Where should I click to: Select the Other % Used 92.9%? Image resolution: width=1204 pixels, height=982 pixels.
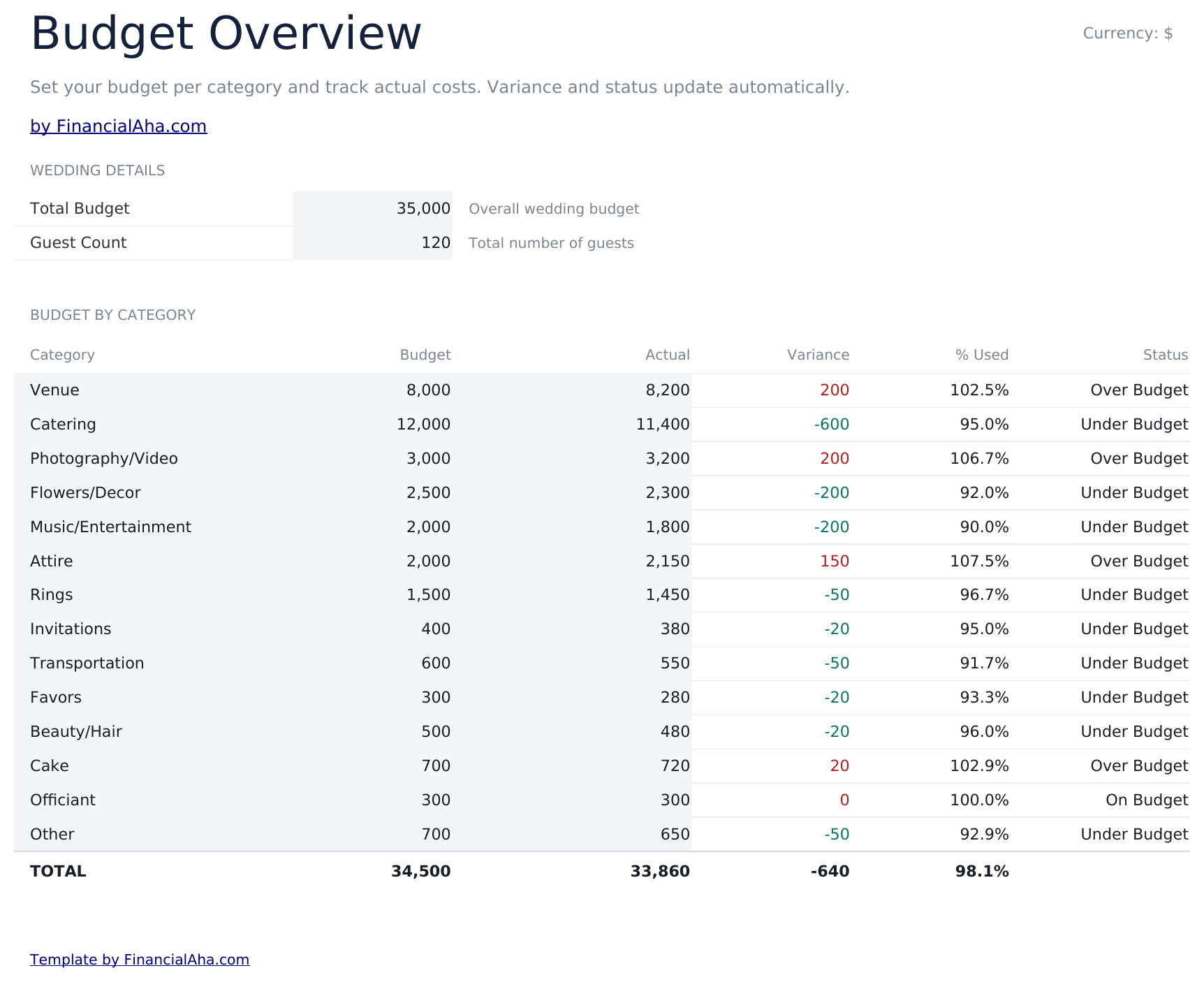[984, 835]
